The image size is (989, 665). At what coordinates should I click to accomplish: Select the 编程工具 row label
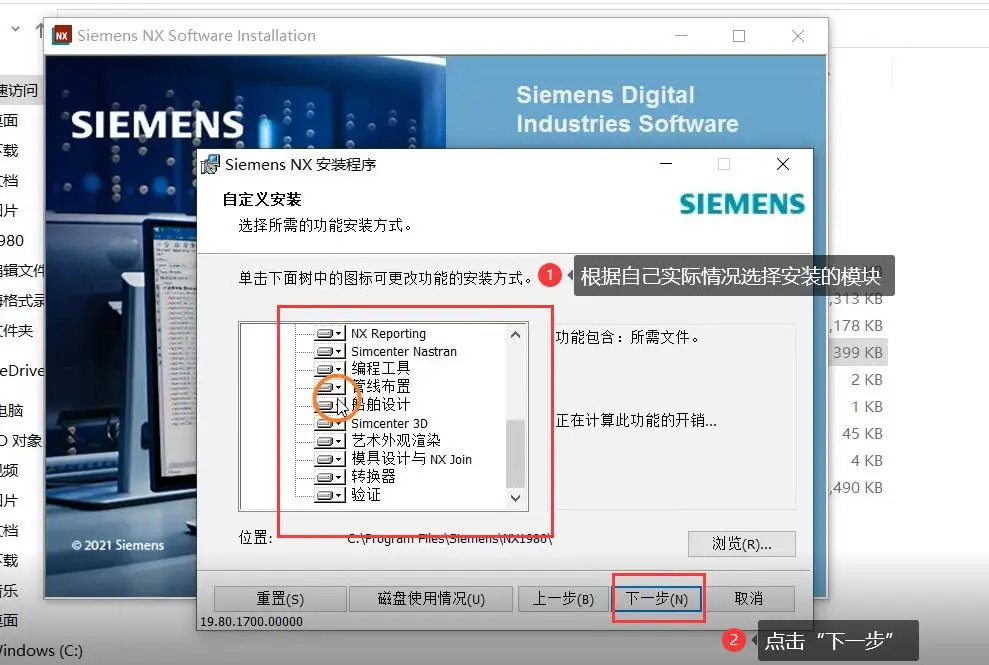point(381,368)
